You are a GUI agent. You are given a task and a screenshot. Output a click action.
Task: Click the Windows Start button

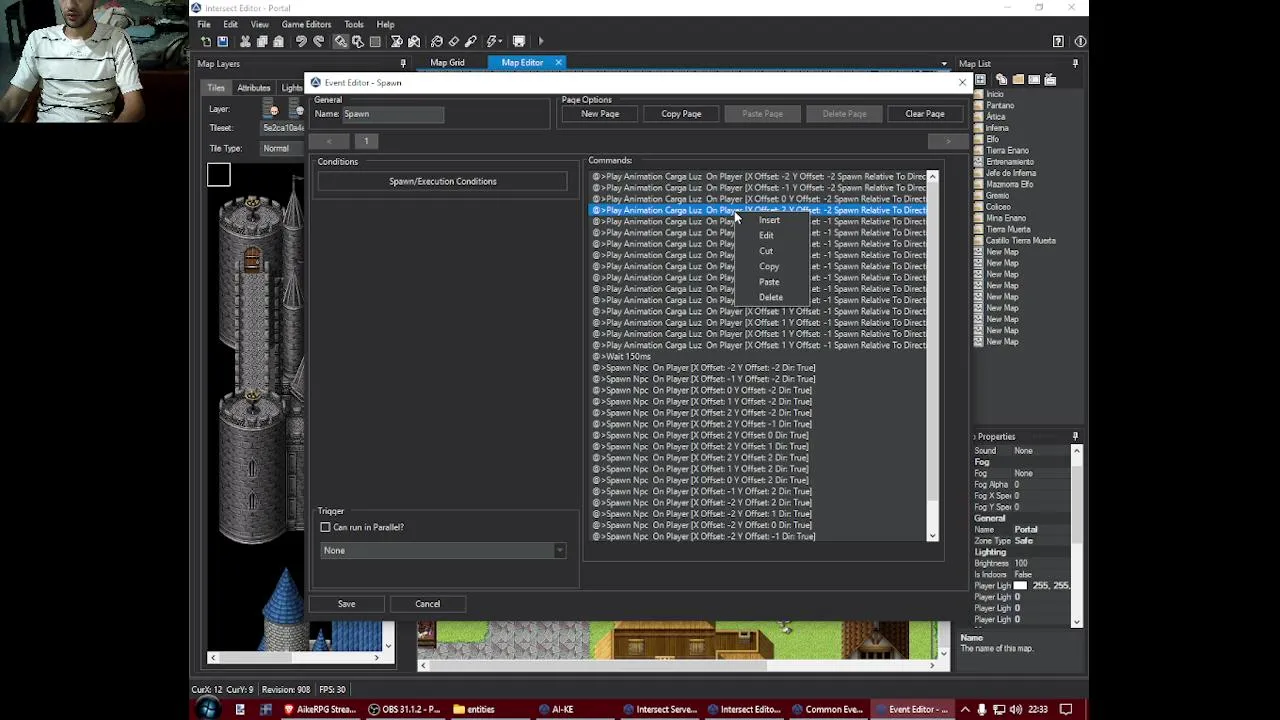(208, 710)
